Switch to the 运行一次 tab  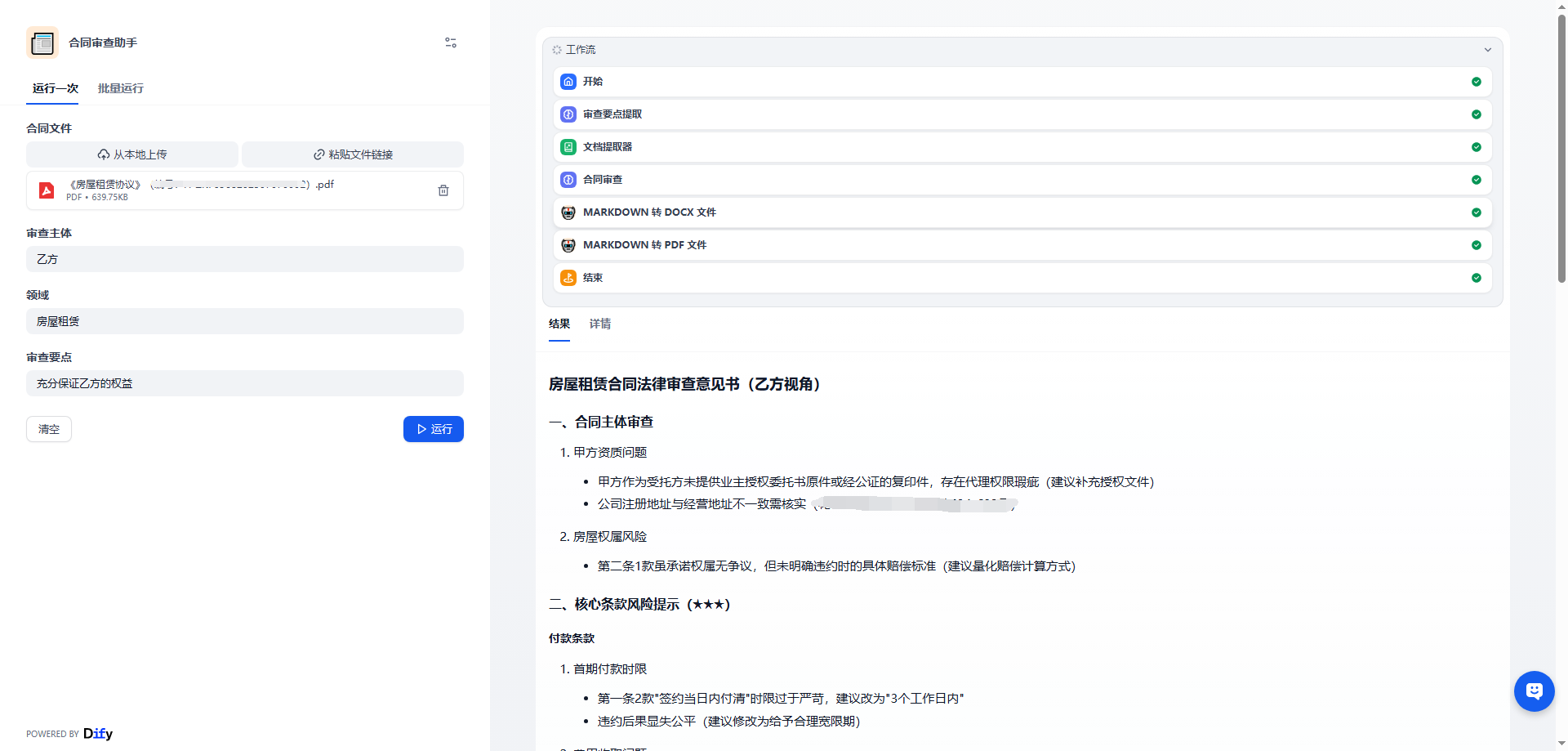coord(56,88)
